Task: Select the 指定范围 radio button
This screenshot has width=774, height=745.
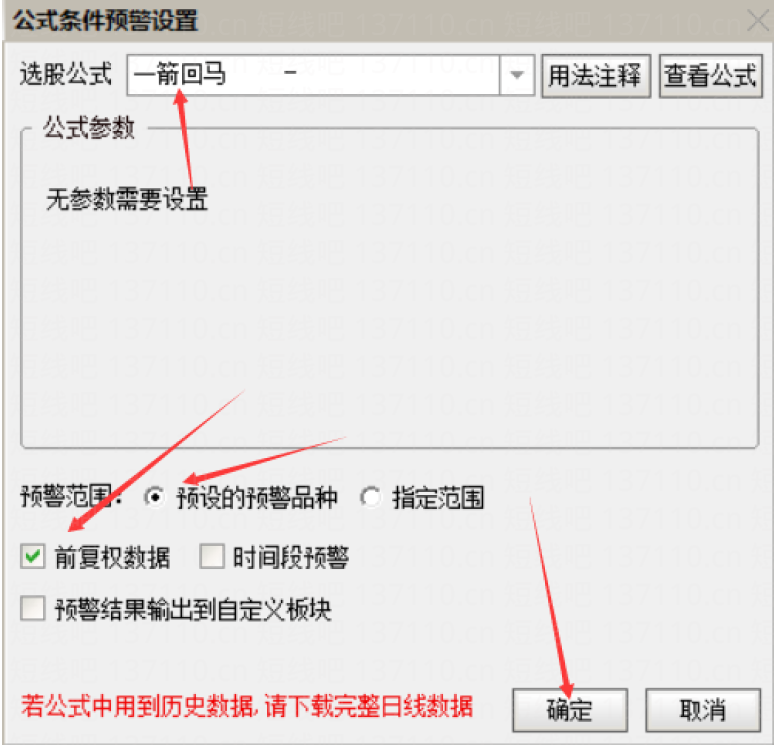Action: pyautogui.click(x=371, y=497)
